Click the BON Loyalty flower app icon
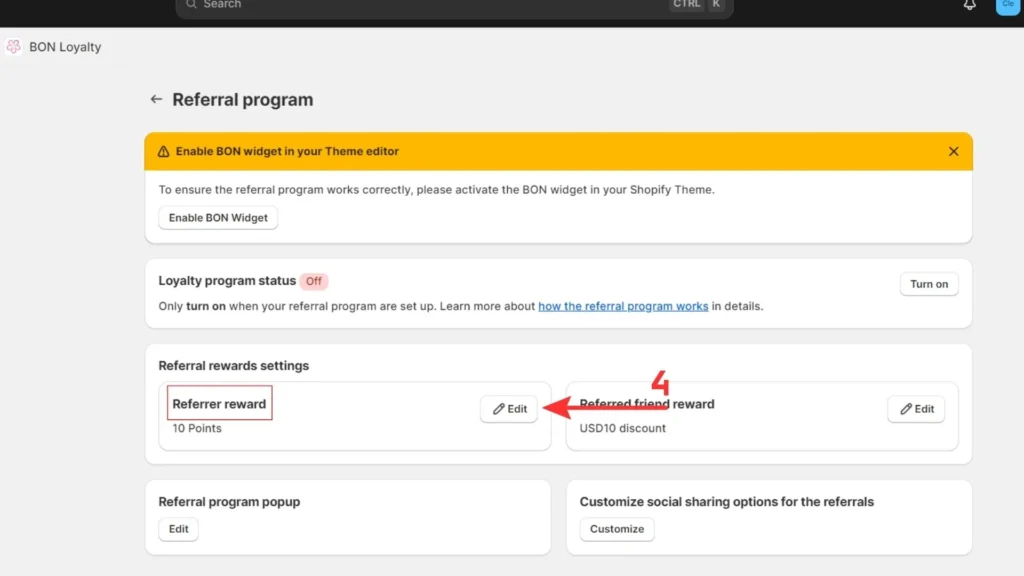 tap(13, 46)
